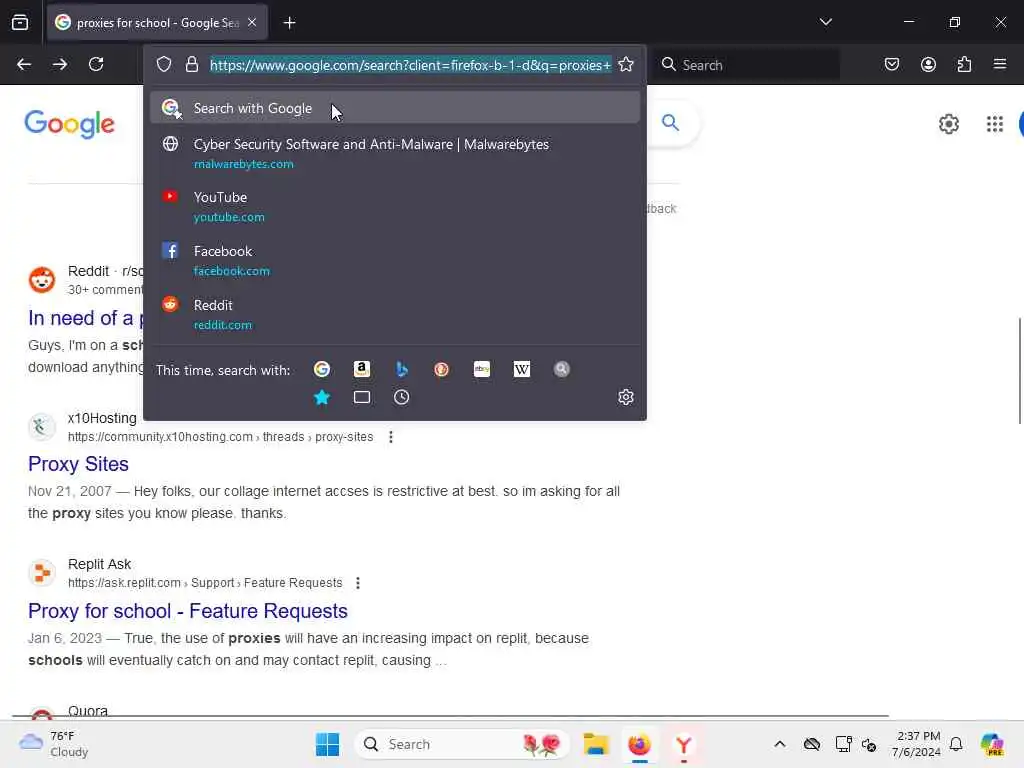Search this time with Bing icon
The height and width of the screenshot is (768, 1024).
click(402, 369)
